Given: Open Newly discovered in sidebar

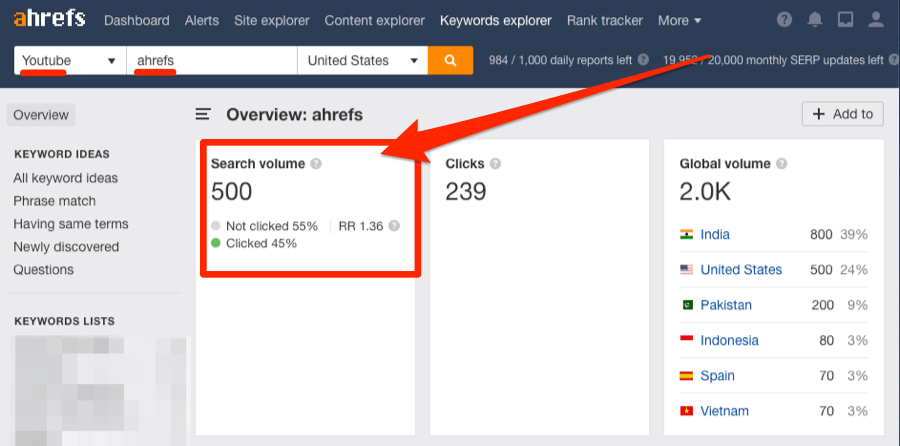Looking at the screenshot, I should pos(66,247).
